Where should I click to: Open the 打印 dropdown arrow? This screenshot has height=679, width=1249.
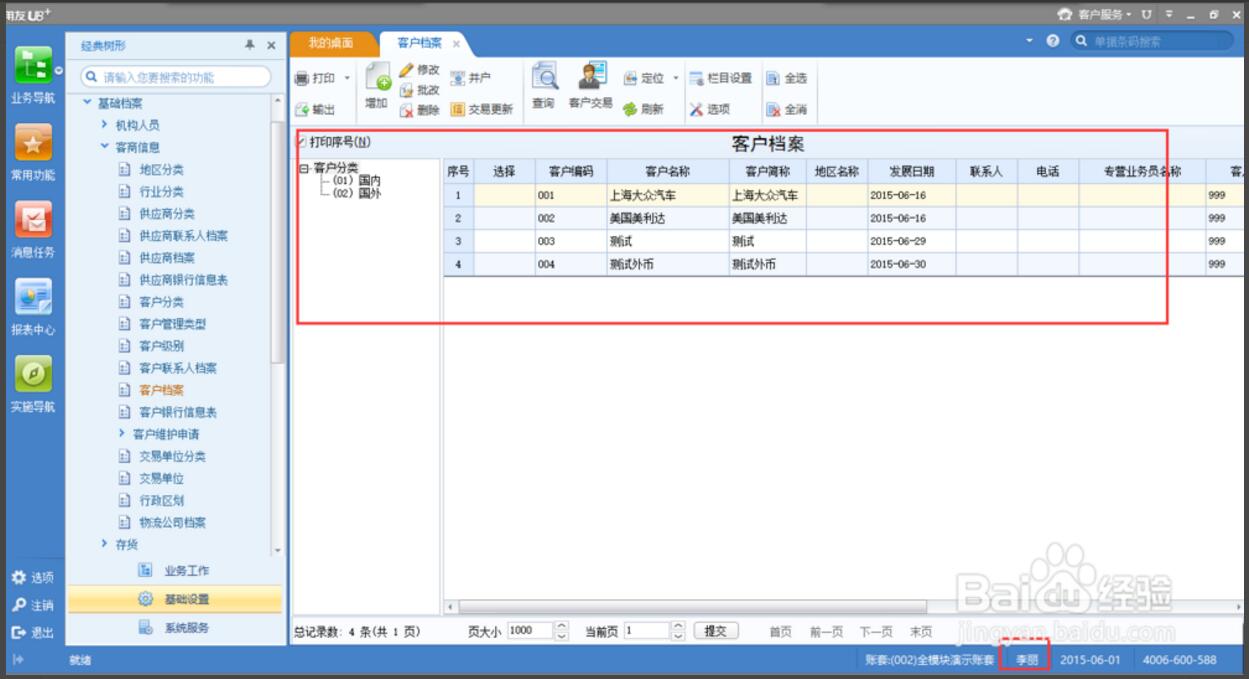click(348, 78)
